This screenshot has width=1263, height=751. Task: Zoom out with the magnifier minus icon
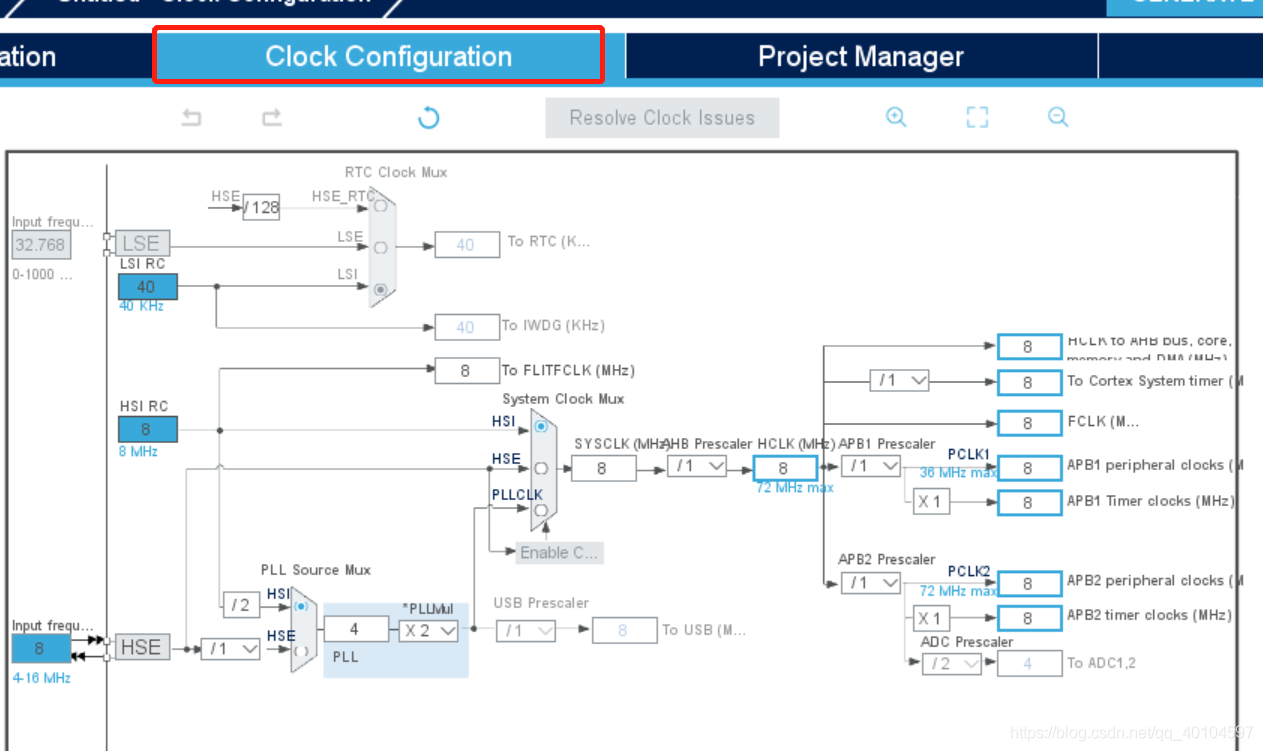click(1058, 117)
